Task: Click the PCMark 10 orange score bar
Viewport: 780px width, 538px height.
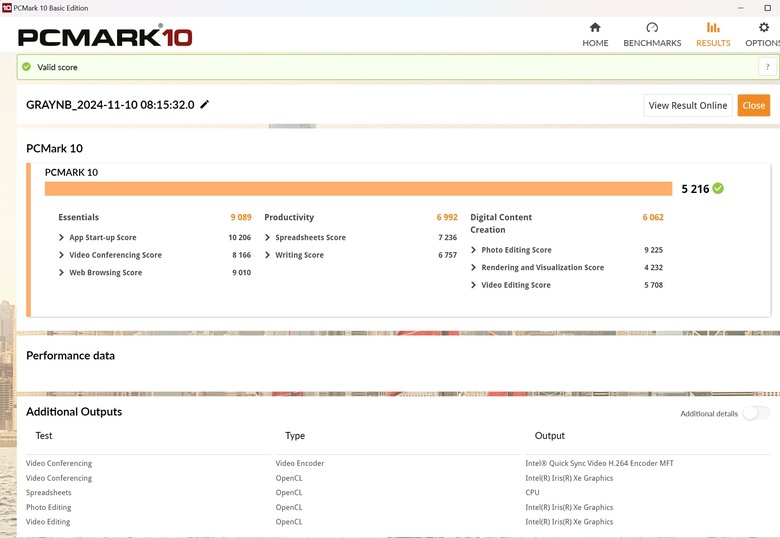Action: click(x=358, y=189)
